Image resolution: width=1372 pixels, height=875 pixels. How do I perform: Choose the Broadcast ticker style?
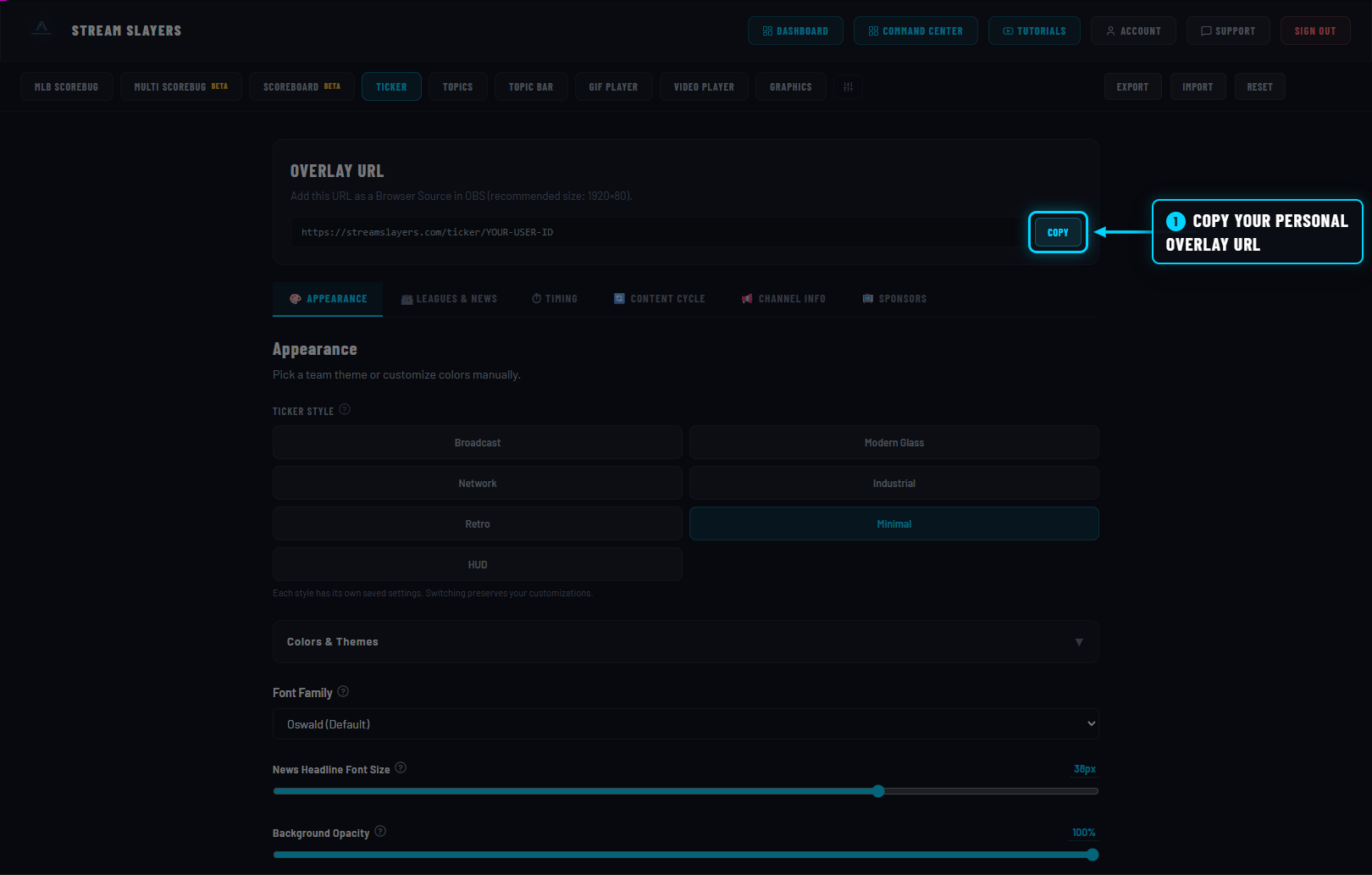pos(478,442)
